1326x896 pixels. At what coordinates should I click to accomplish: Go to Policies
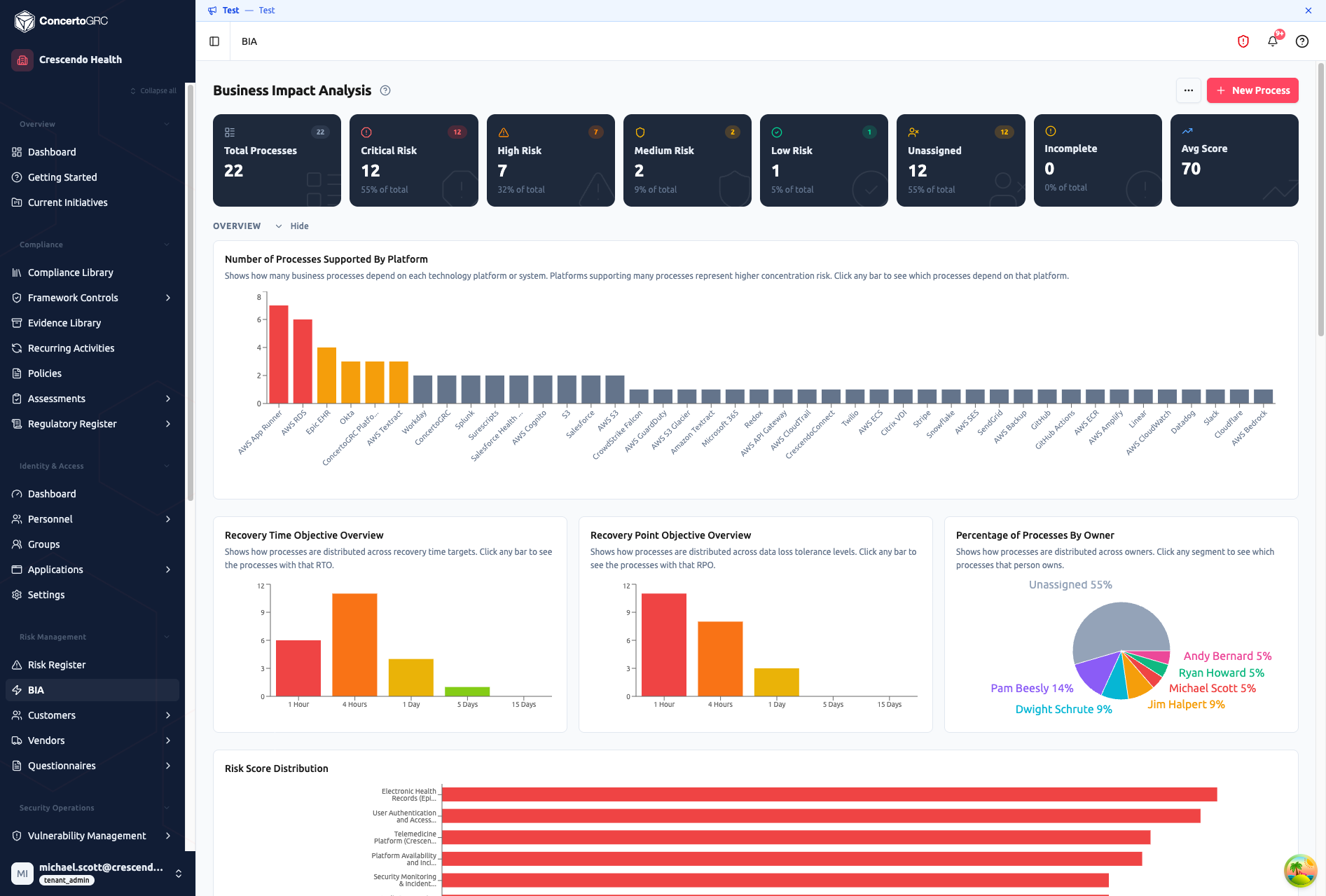[x=92, y=373]
